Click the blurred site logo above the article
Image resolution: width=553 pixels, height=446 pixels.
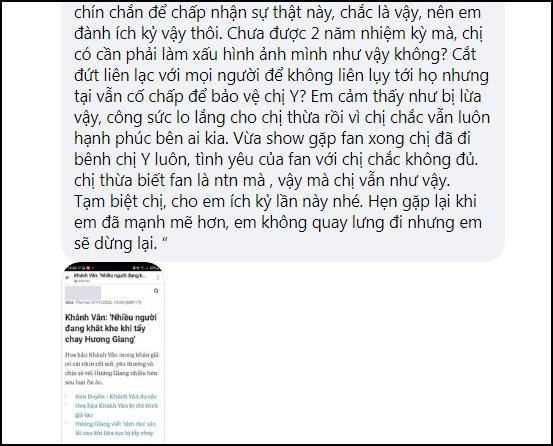pos(83,293)
